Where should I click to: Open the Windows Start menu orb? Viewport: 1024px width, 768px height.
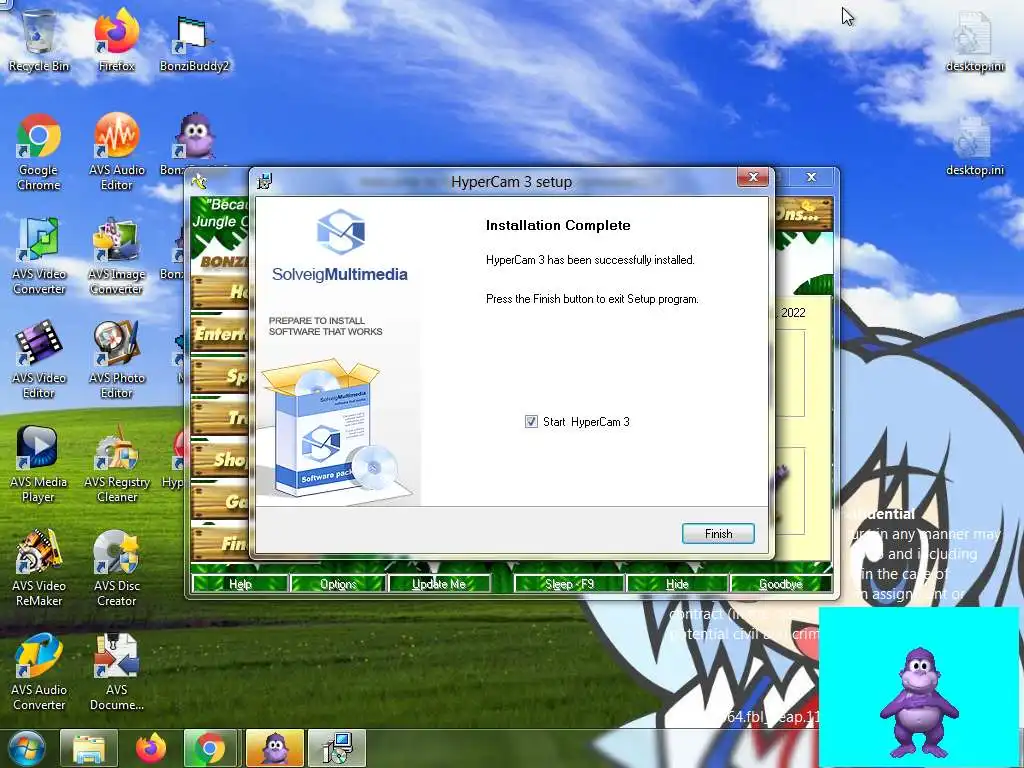(x=26, y=748)
